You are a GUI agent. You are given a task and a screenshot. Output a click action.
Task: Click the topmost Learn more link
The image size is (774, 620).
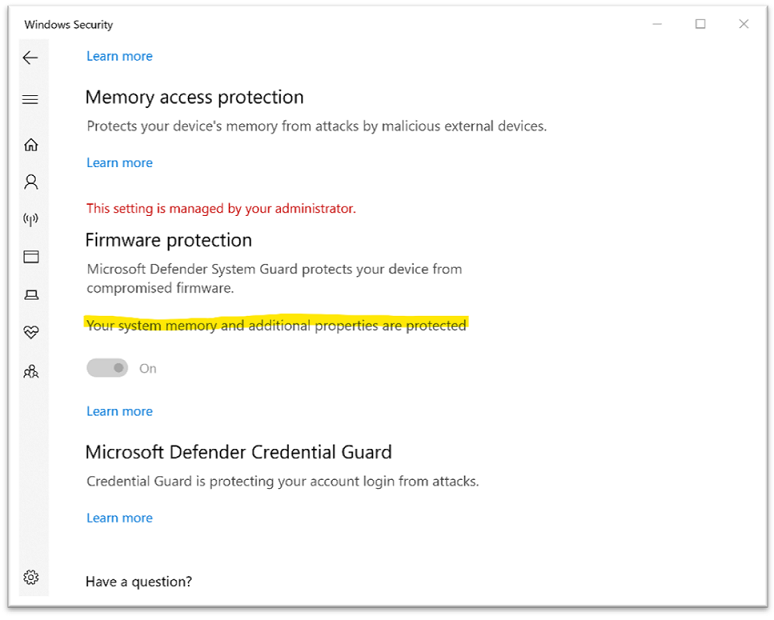[119, 56]
